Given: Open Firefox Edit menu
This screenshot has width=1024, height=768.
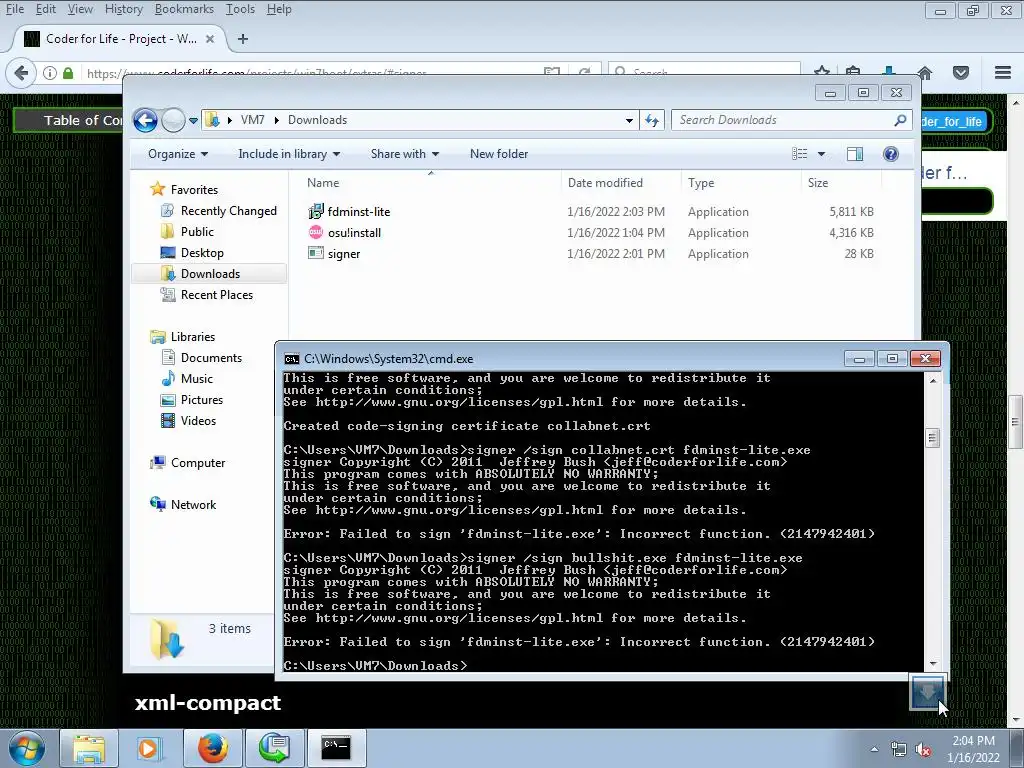Looking at the screenshot, I should tap(45, 9).
